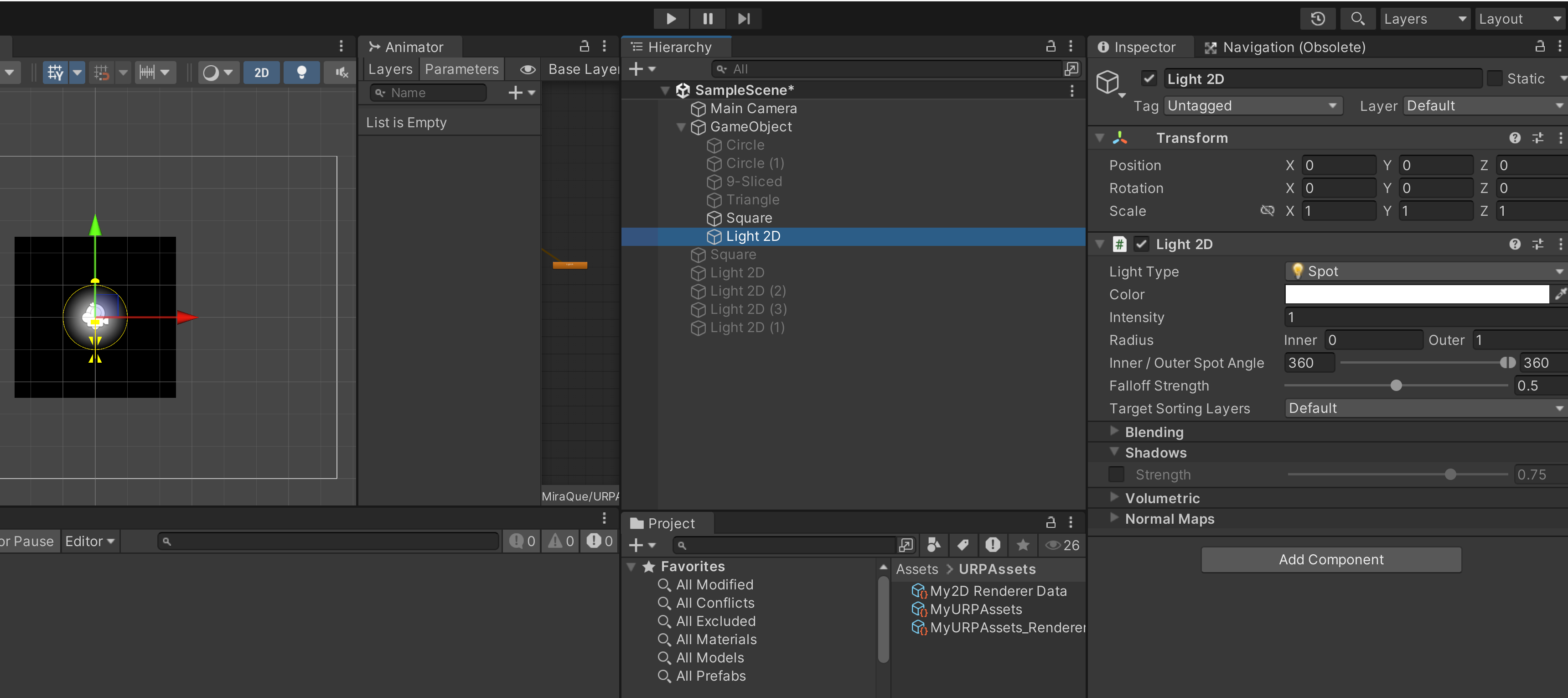Screen dimensions: 1568x698
Task: Toggle Animator layer visibility eye
Action: click(527, 69)
